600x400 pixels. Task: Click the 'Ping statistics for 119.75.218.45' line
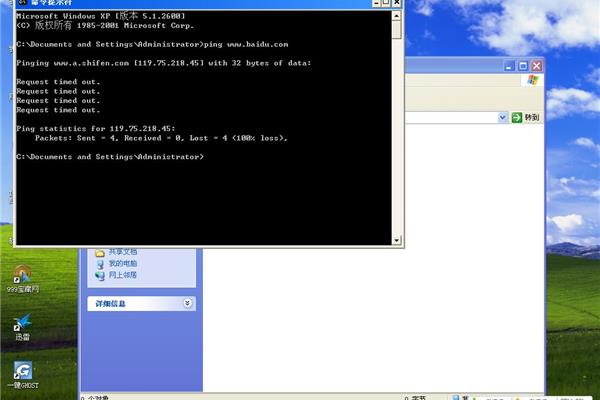96,129
